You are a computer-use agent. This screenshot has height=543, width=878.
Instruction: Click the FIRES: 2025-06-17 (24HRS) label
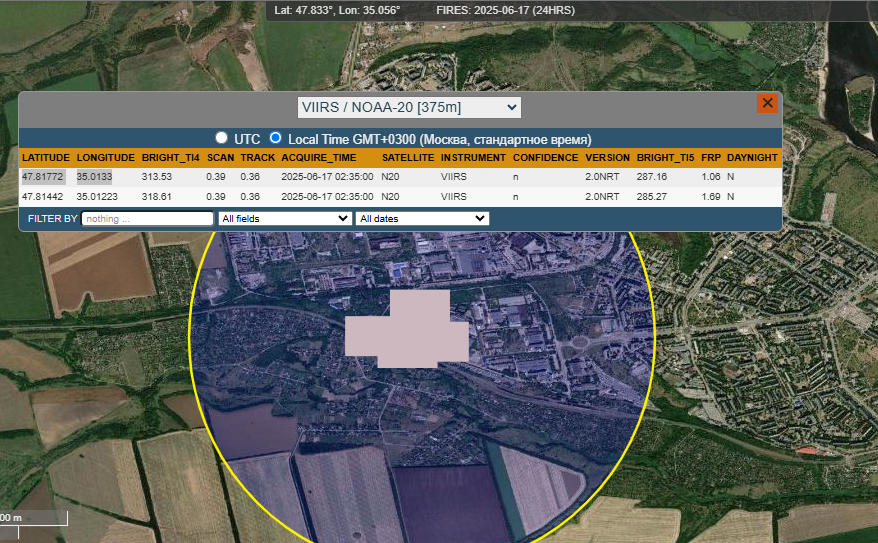tap(506, 10)
